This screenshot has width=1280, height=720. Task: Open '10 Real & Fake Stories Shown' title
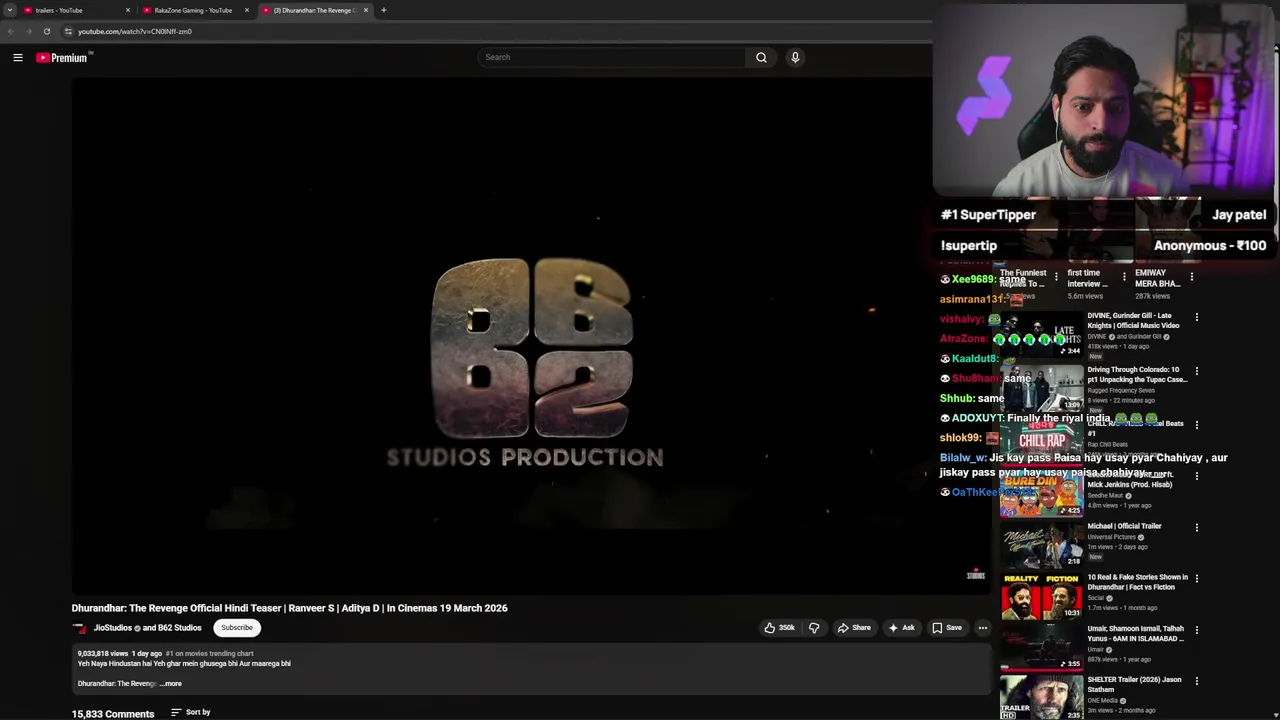pos(1137,582)
